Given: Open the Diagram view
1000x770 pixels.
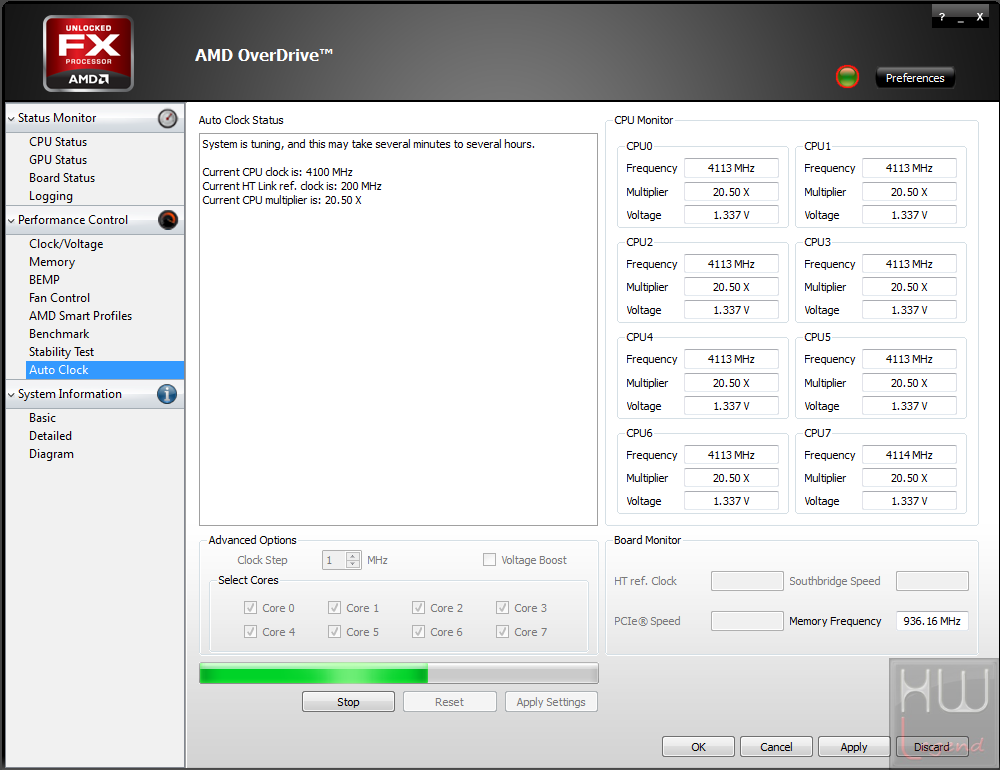Looking at the screenshot, I should coord(52,454).
